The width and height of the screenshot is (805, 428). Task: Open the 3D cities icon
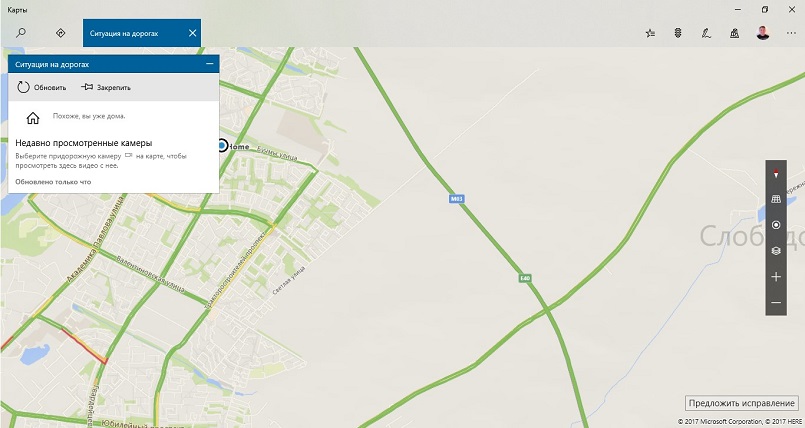click(735, 33)
